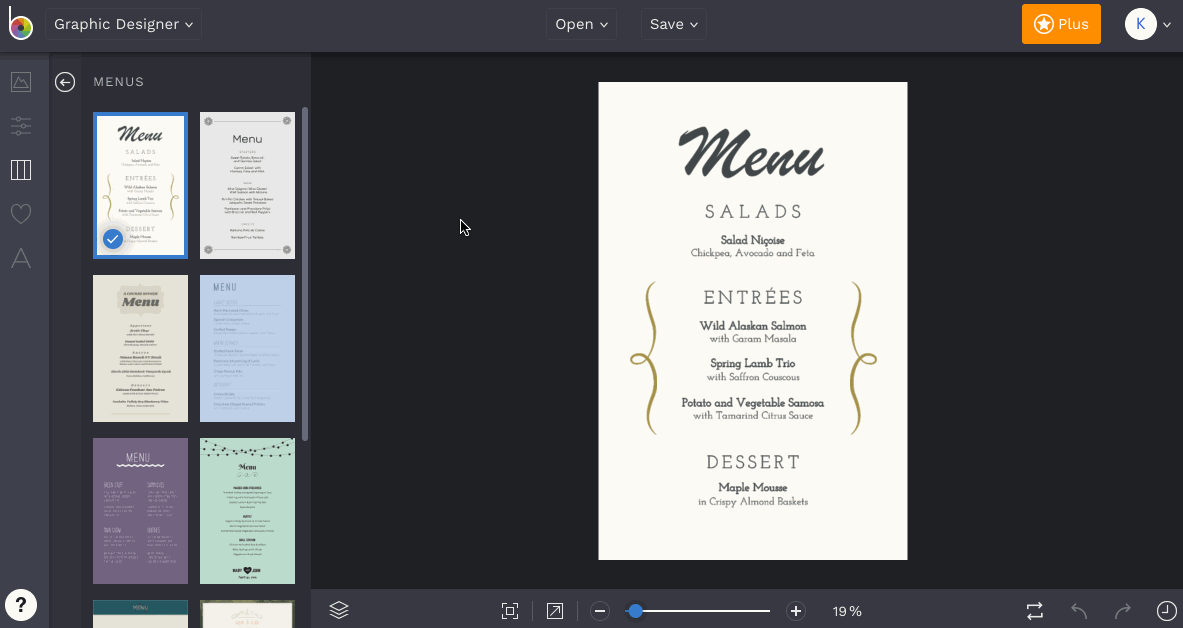Click the Maple Mousse text

[x=753, y=488]
